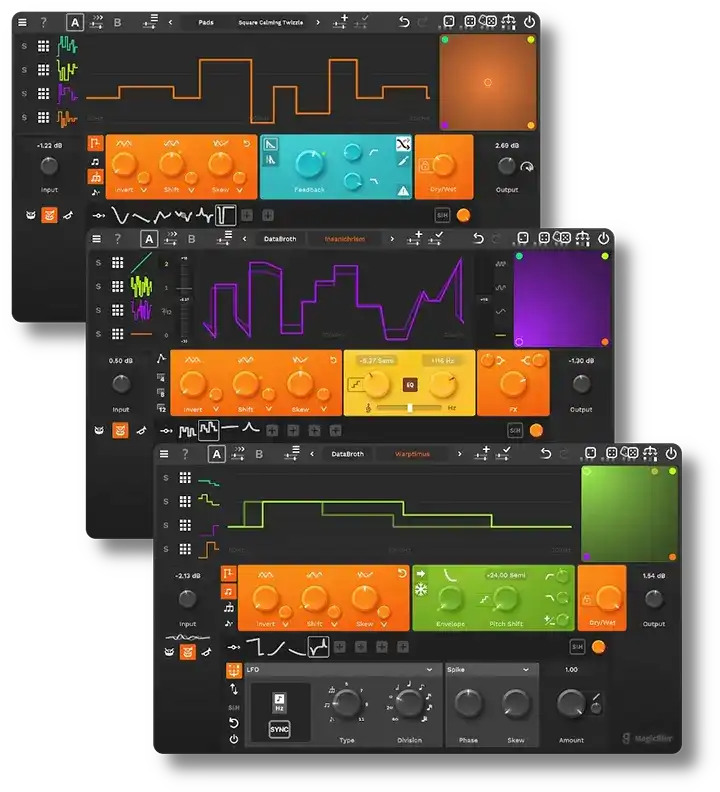This screenshot has width=720, height=792.
Task: Expand Invert dropdown arrow in Insanichrism window
Action: click(x=216, y=409)
